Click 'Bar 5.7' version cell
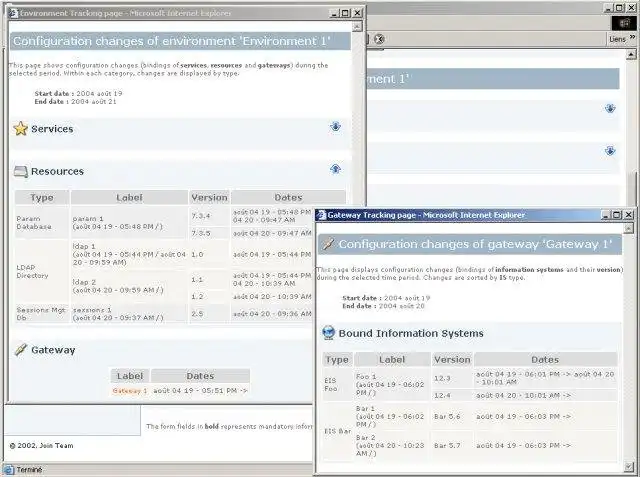640x477 pixels. point(452,445)
